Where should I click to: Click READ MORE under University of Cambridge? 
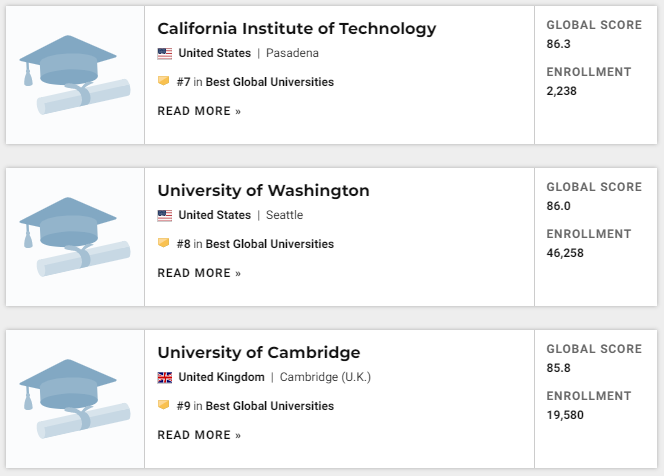click(x=199, y=435)
